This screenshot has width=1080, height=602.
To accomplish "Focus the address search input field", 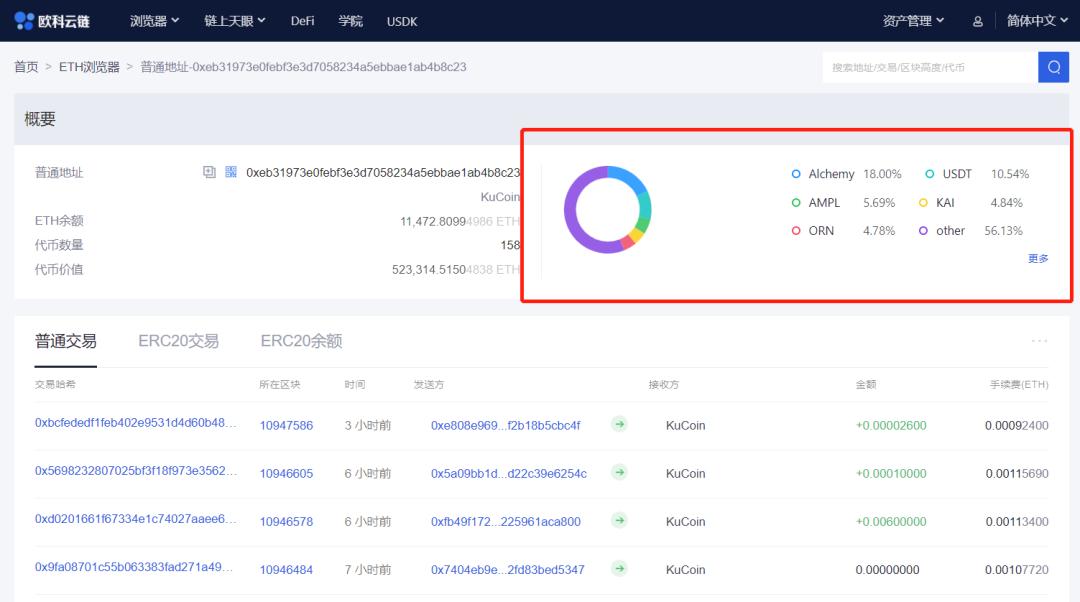I will click(x=930, y=67).
